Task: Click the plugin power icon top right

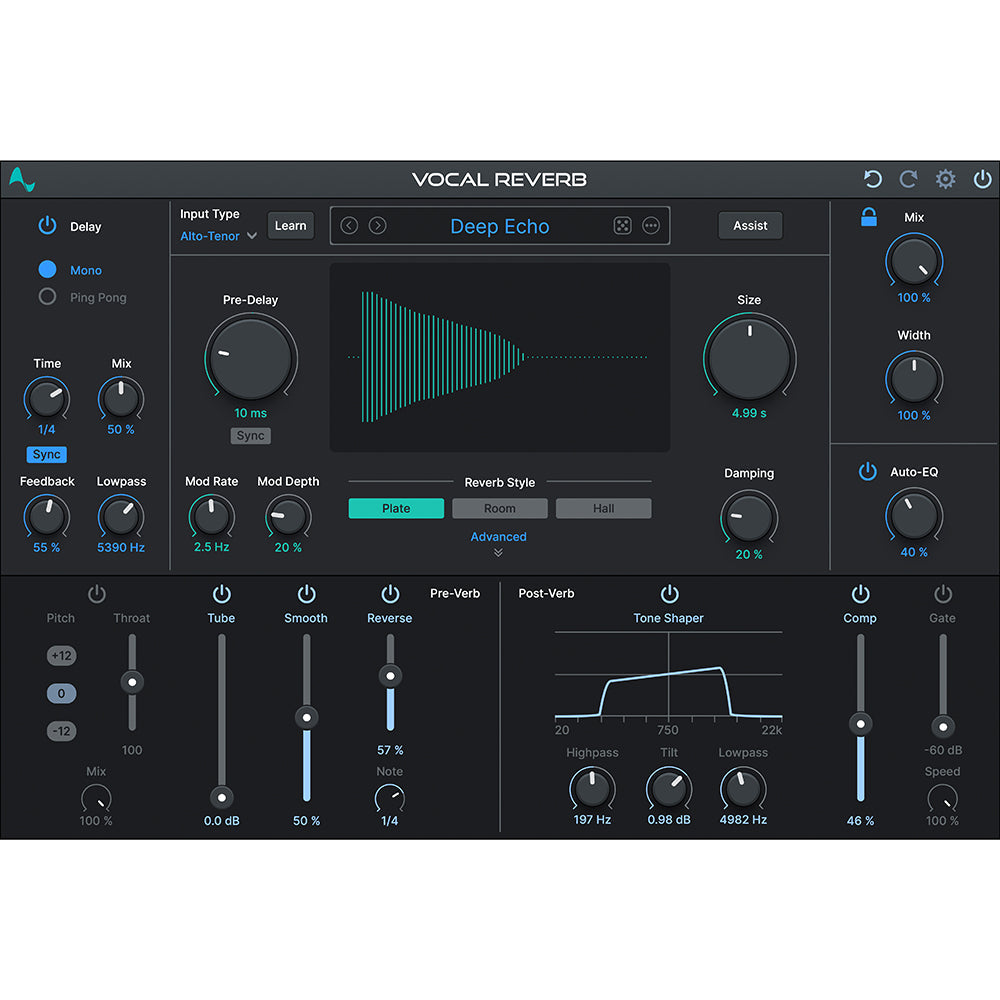Action: coord(982,179)
